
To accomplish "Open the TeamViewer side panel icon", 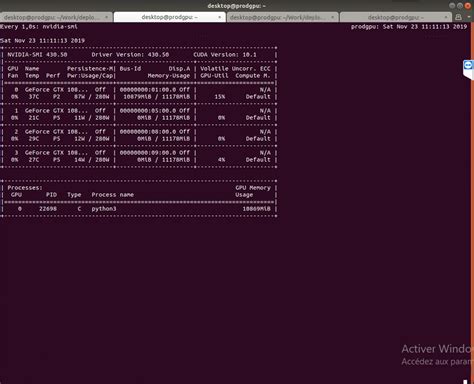I will coord(468,65).
